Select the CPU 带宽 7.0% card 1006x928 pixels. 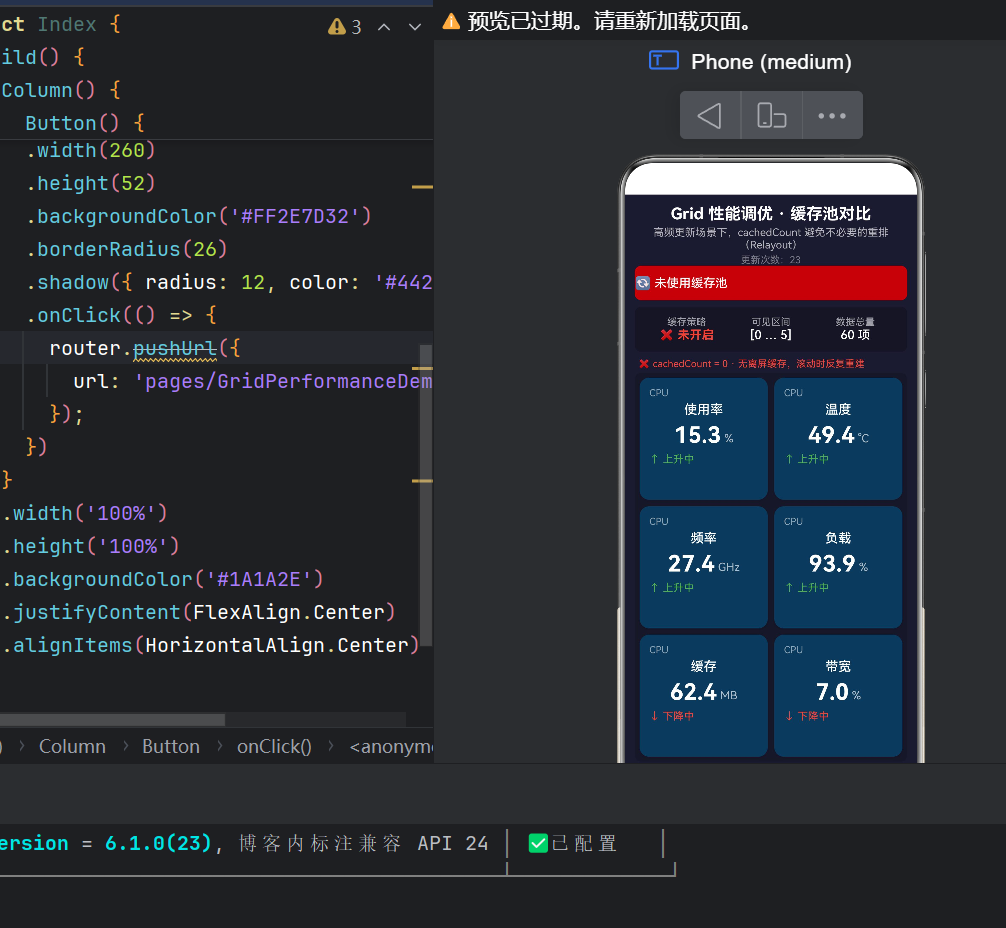(838, 696)
